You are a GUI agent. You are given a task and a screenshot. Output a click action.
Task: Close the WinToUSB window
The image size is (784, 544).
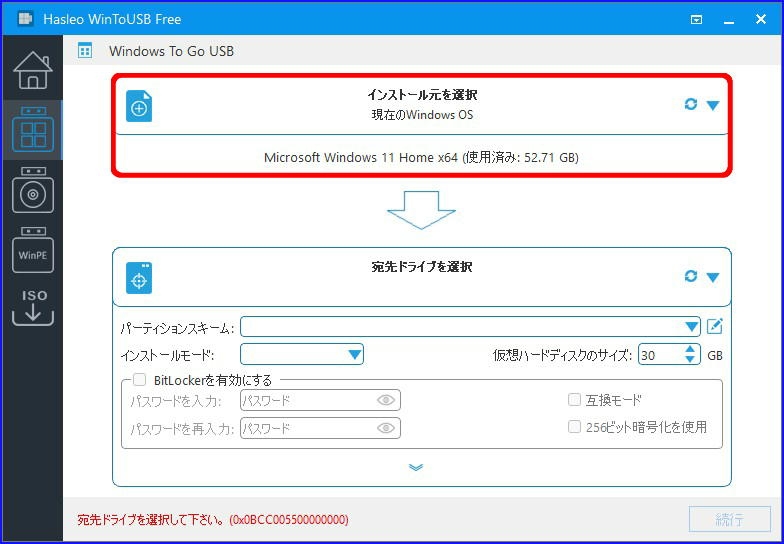pyautogui.click(x=760, y=20)
